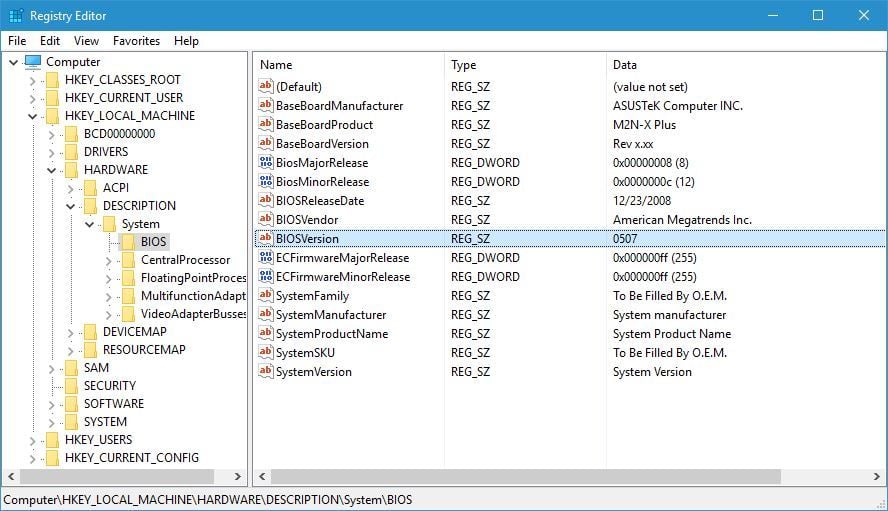Click the string icon beside BIOSVendor
The width and height of the screenshot is (888, 511).
(266, 219)
